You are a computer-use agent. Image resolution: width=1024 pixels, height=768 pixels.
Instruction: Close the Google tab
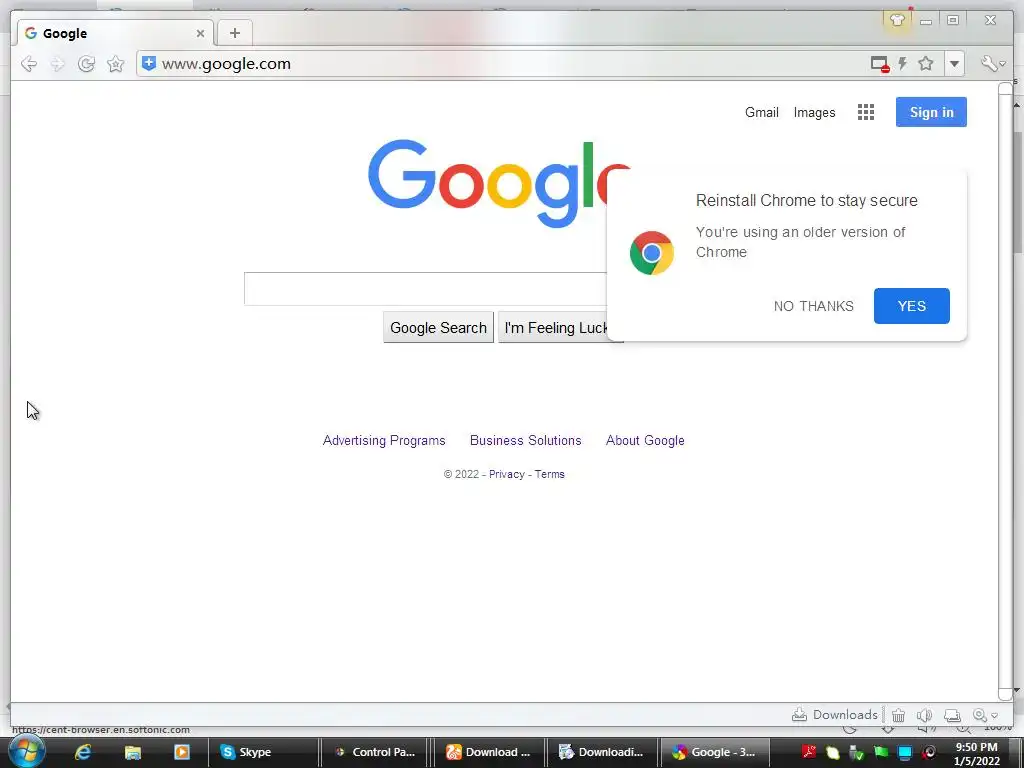click(200, 33)
